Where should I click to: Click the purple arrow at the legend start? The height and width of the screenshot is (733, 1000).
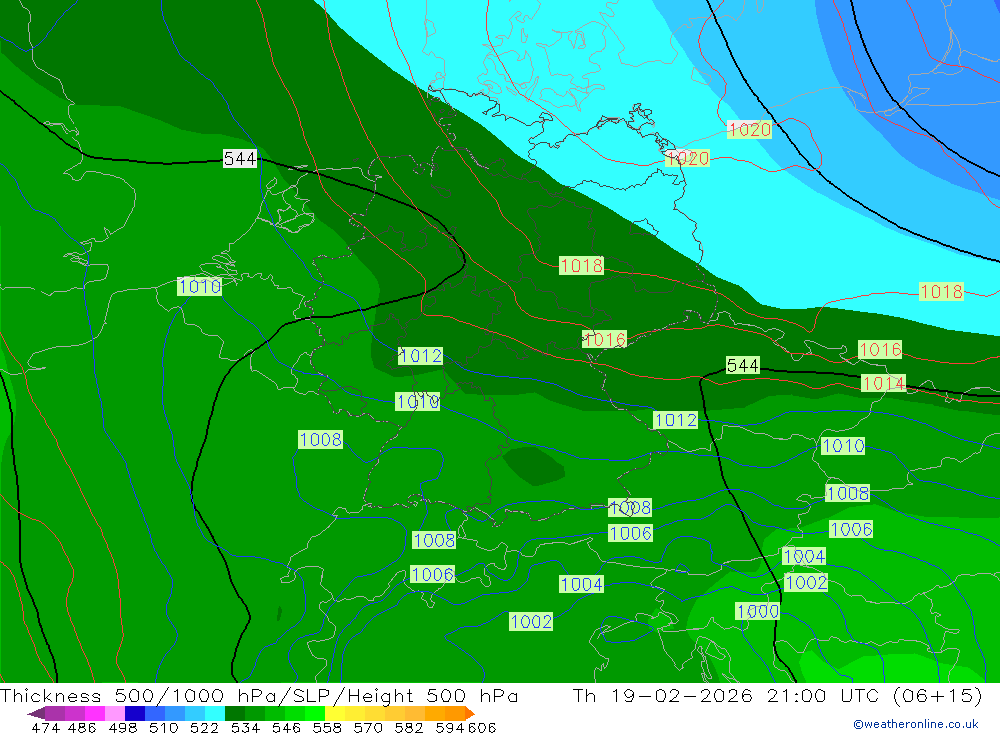click(x=36, y=713)
